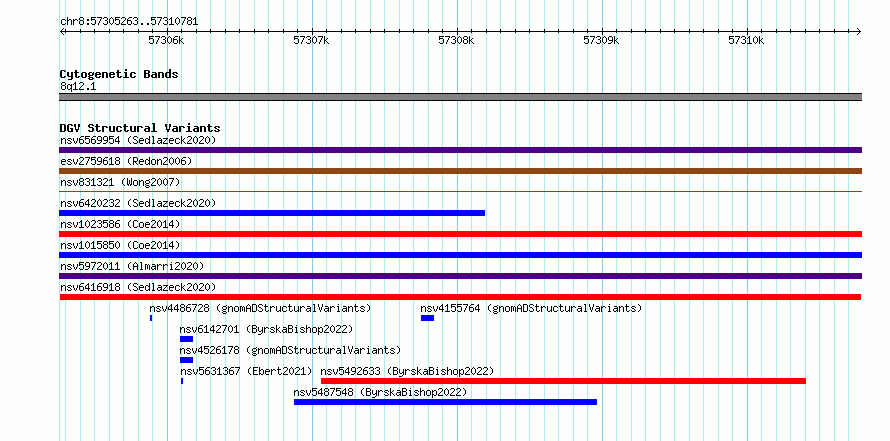Click the gray 8q12.1 cytogenetic band bar
This screenshot has height=441, width=890.
click(460, 97)
